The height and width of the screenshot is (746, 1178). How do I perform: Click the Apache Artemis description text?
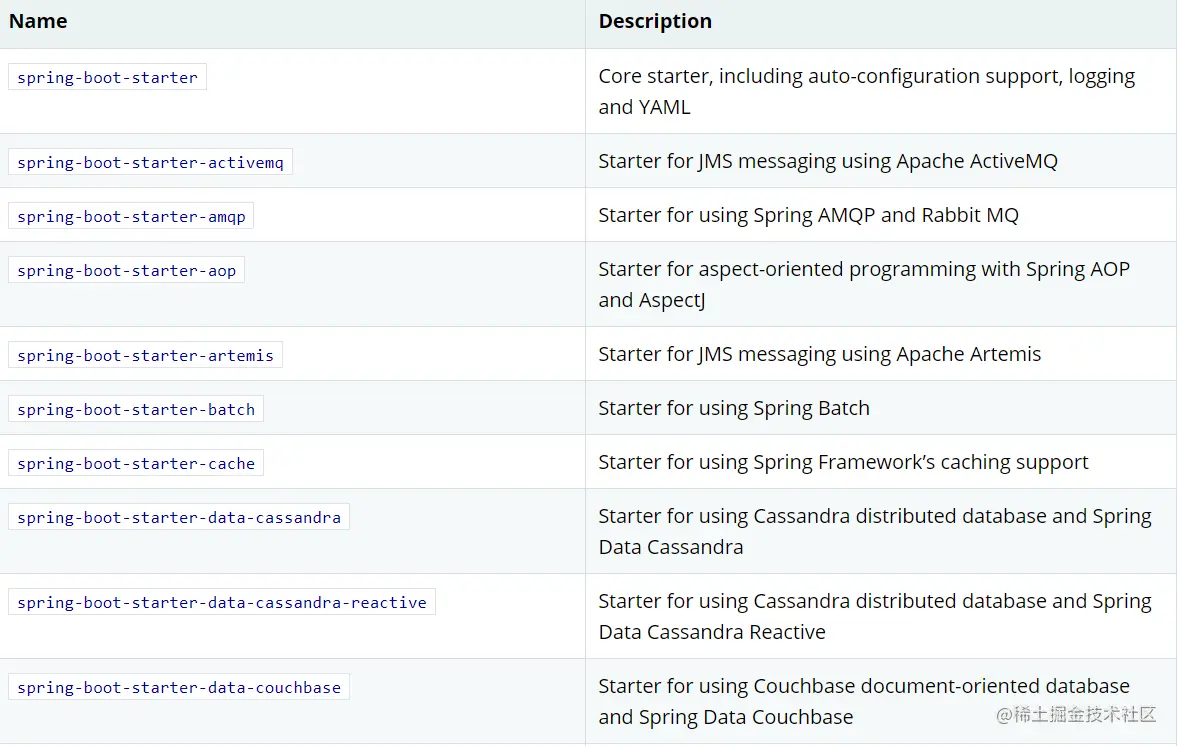tap(820, 354)
